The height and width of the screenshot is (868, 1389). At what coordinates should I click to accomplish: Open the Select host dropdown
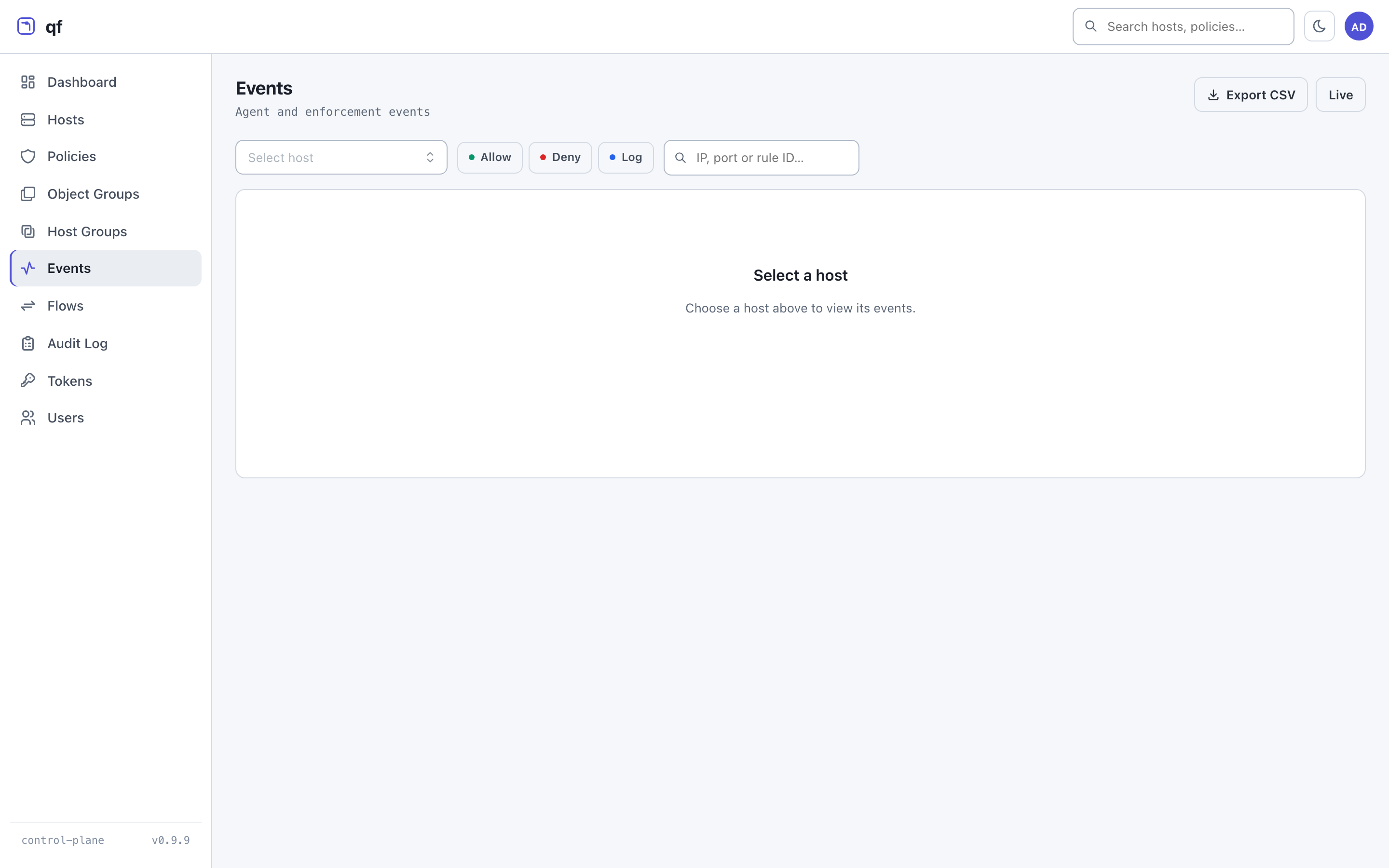coord(341,157)
